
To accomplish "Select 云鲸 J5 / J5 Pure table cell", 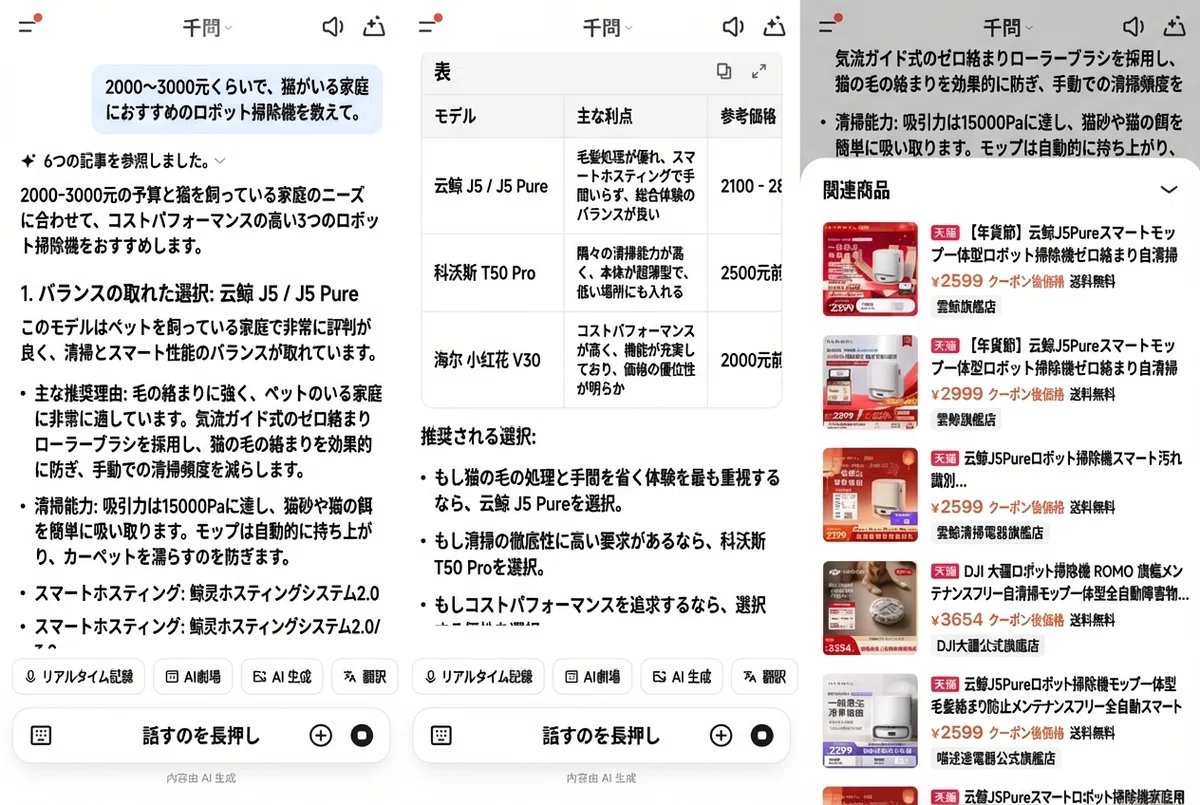I will click(x=491, y=186).
